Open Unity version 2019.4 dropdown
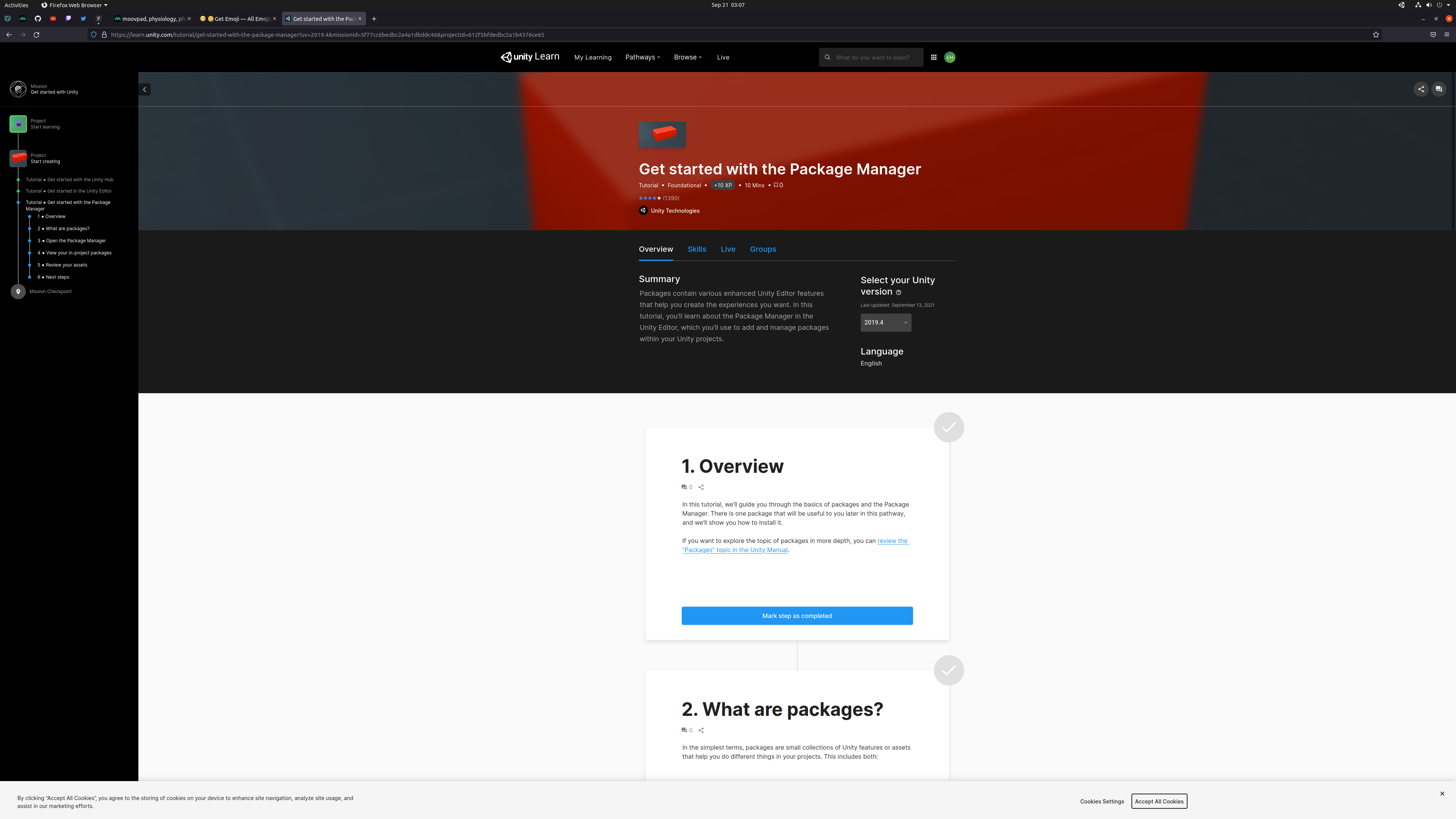The height and width of the screenshot is (819, 1456). click(x=886, y=322)
